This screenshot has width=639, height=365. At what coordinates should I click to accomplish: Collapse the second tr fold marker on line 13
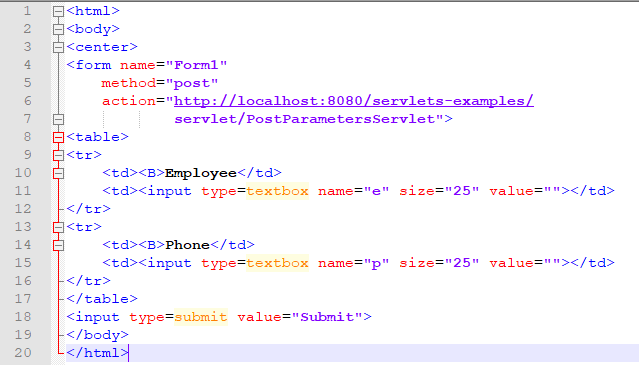pyautogui.click(x=58, y=227)
